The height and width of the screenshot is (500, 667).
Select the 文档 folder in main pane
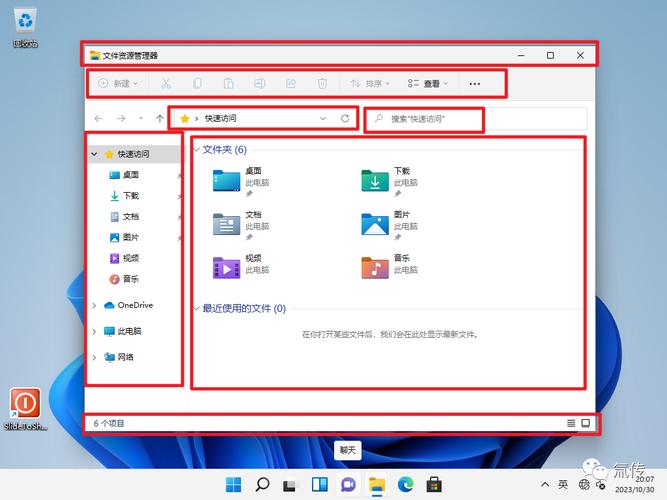(241, 225)
